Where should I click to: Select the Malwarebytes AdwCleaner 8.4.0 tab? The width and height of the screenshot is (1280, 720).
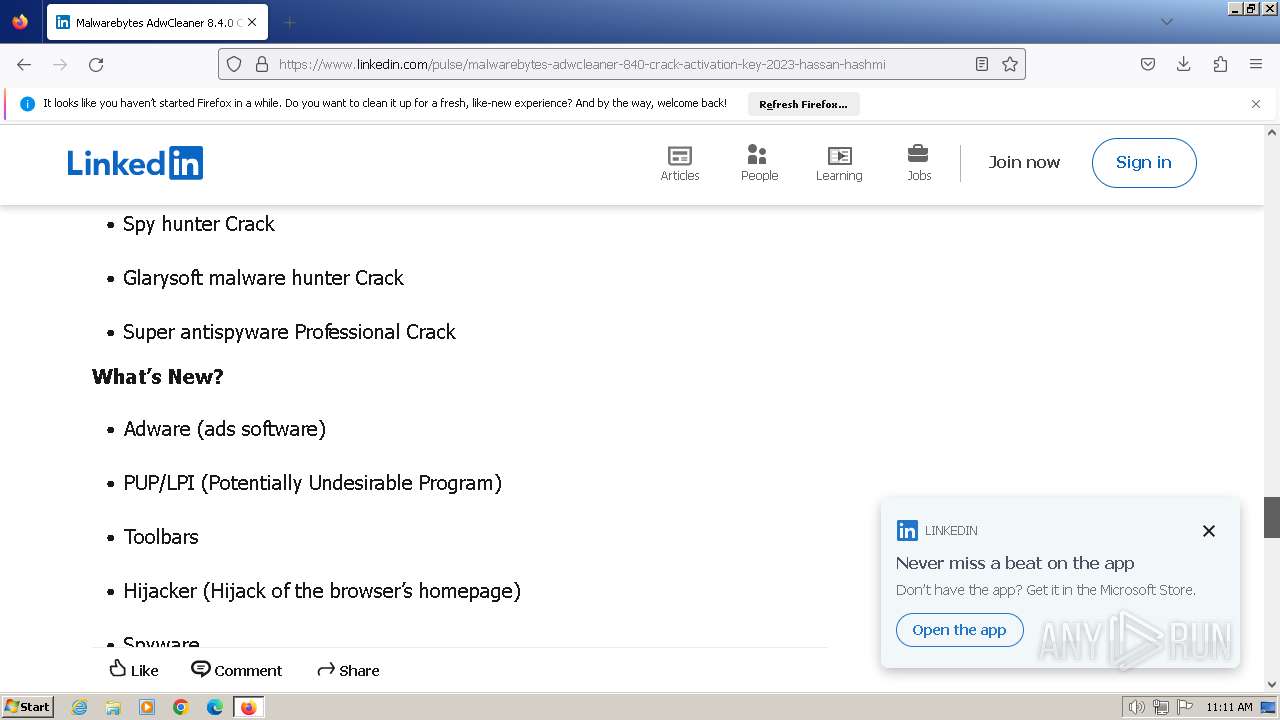157,22
